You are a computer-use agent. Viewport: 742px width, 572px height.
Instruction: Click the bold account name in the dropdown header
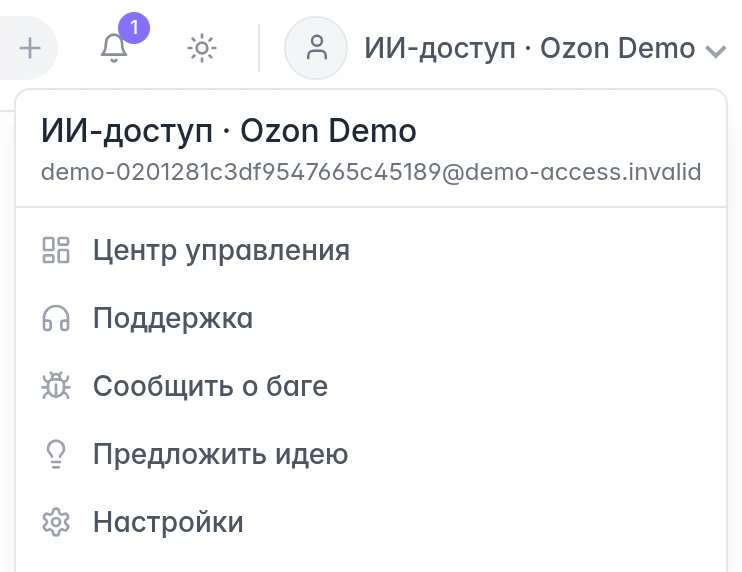point(229,131)
